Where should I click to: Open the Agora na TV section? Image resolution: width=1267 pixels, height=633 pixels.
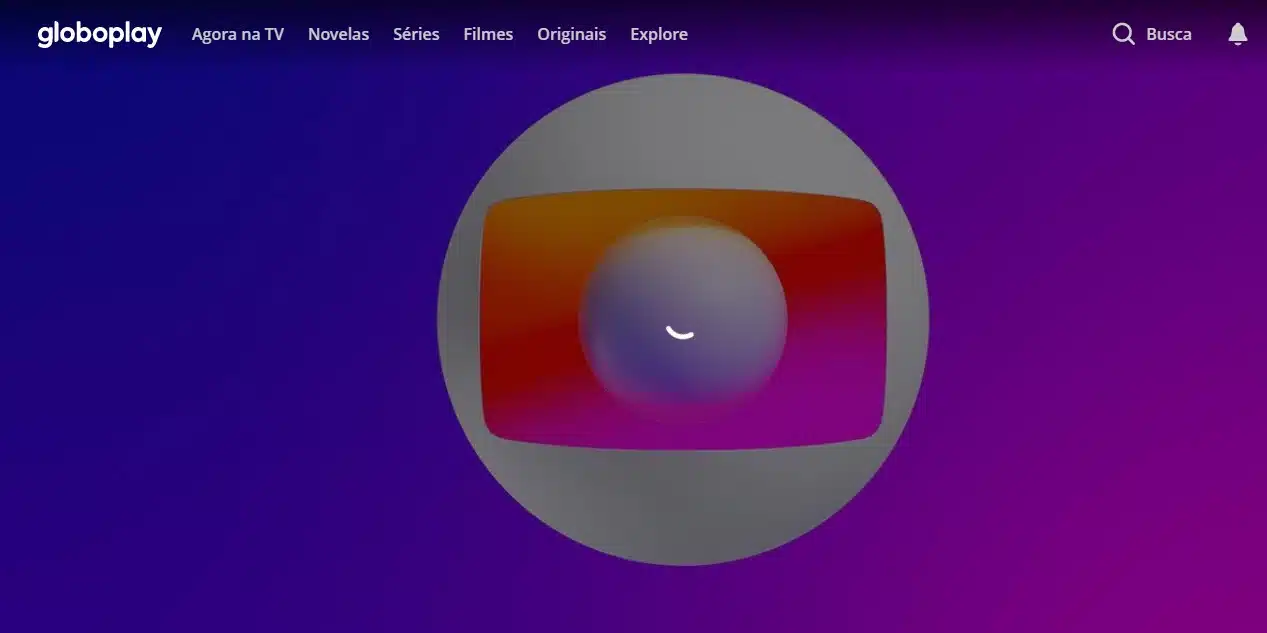tap(237, 34)
